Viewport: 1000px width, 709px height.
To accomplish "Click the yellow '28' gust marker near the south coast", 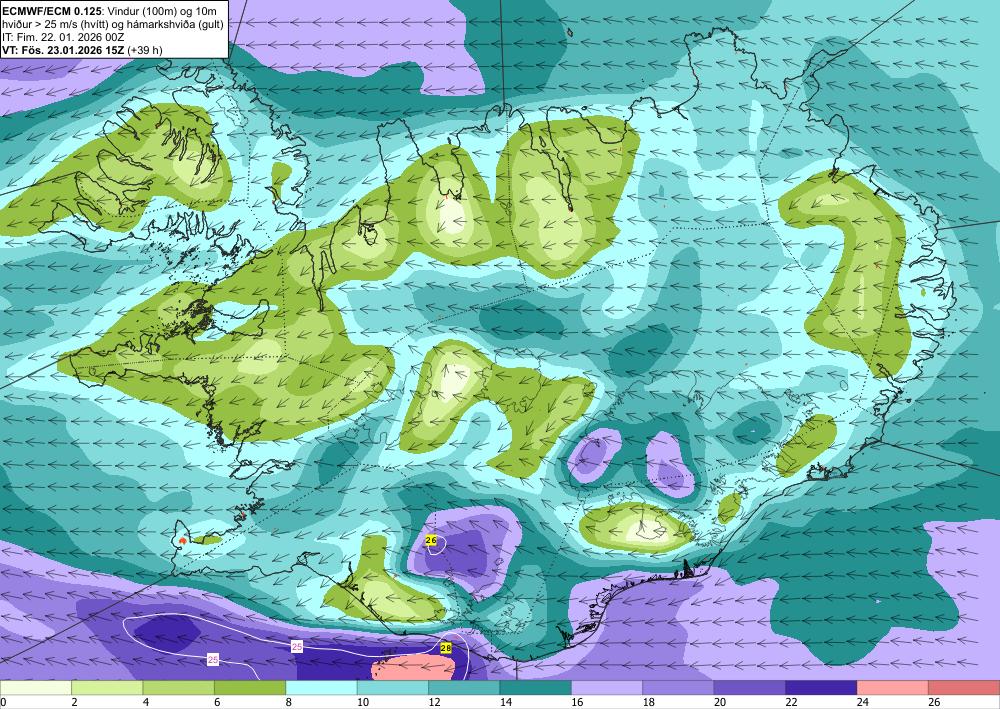I will (446, 648).
